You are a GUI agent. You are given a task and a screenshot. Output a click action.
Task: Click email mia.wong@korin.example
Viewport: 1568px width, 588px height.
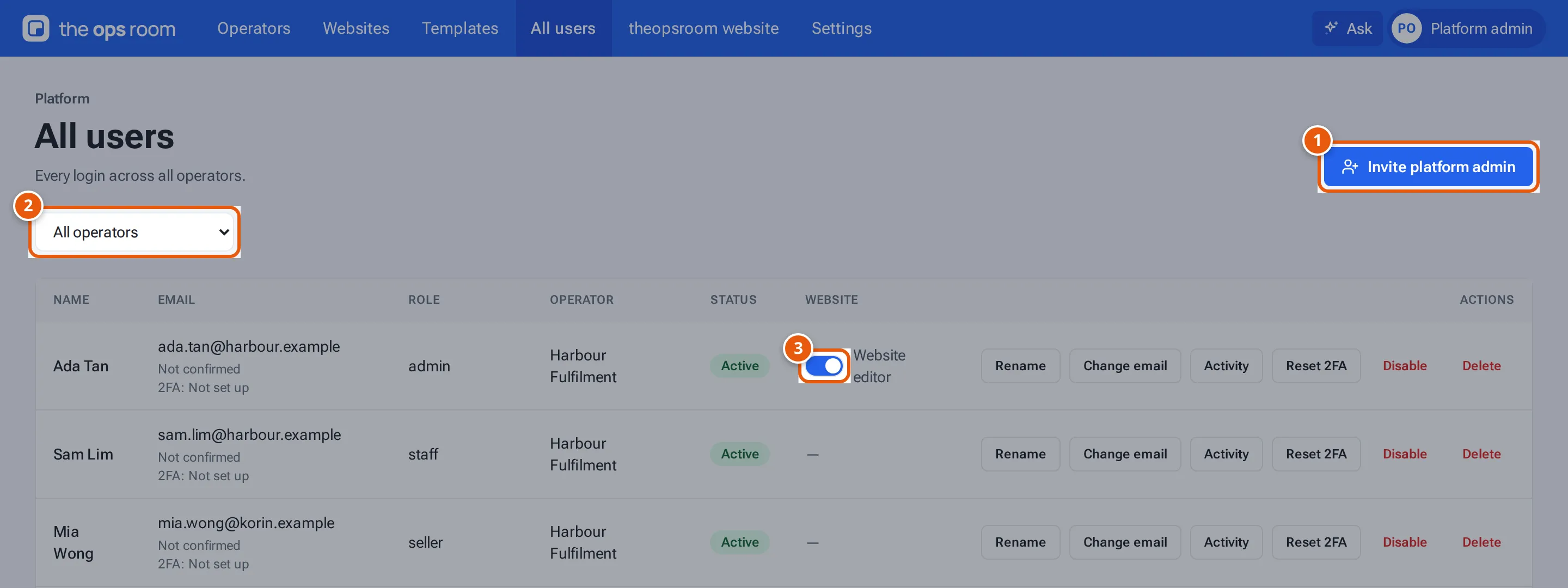(x=246, y=523)
